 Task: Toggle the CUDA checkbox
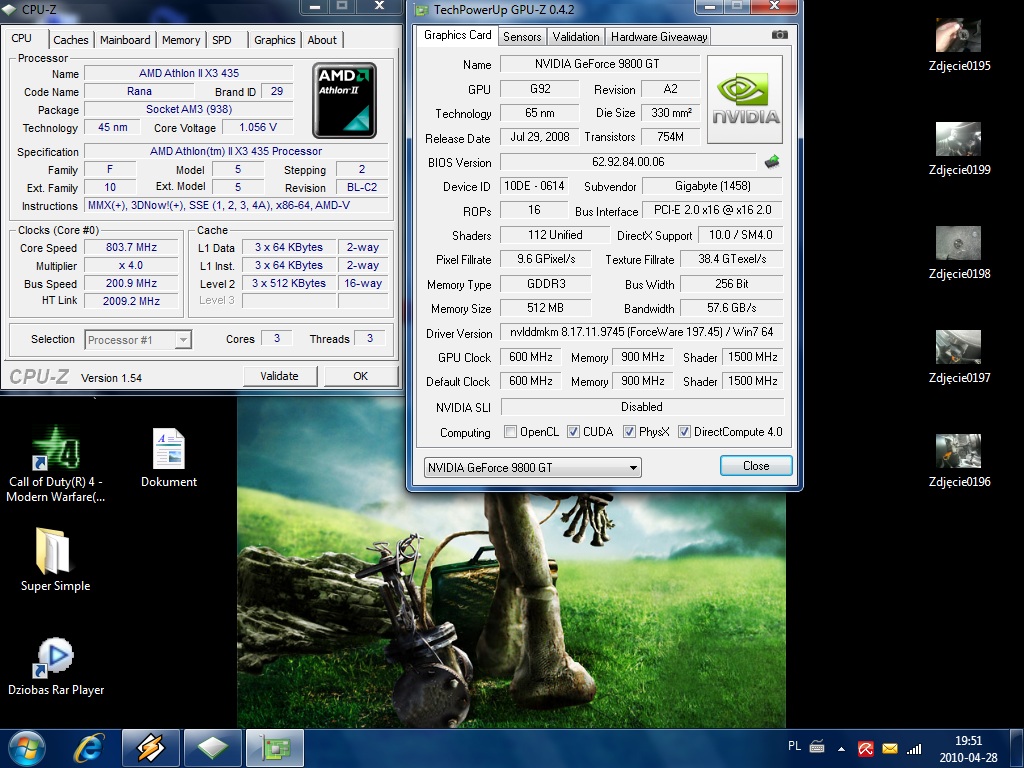[574, 432]
